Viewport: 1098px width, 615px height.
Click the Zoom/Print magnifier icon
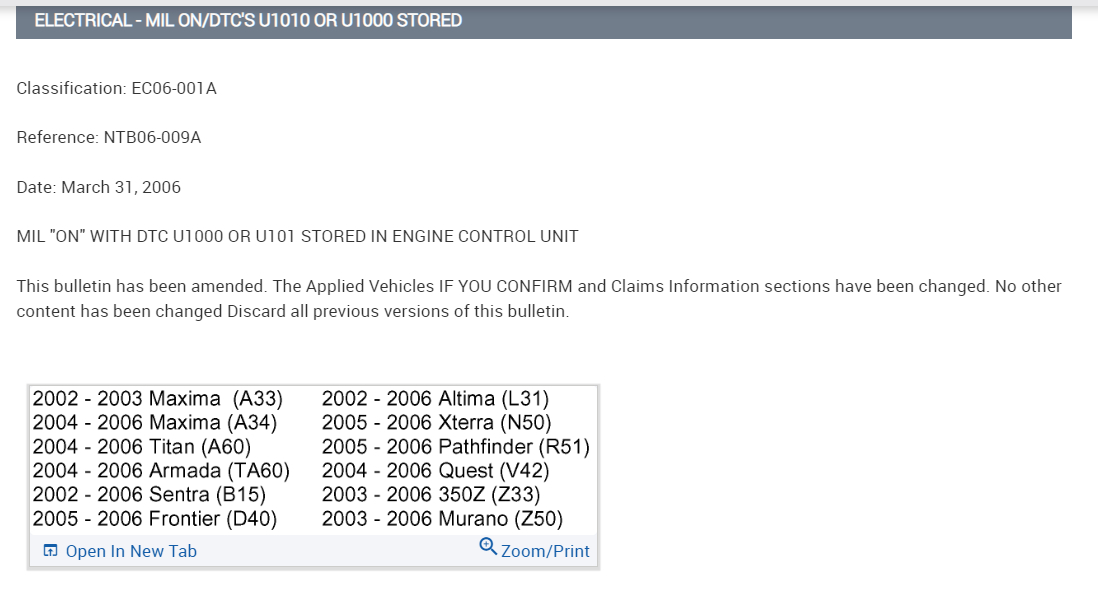488,546
